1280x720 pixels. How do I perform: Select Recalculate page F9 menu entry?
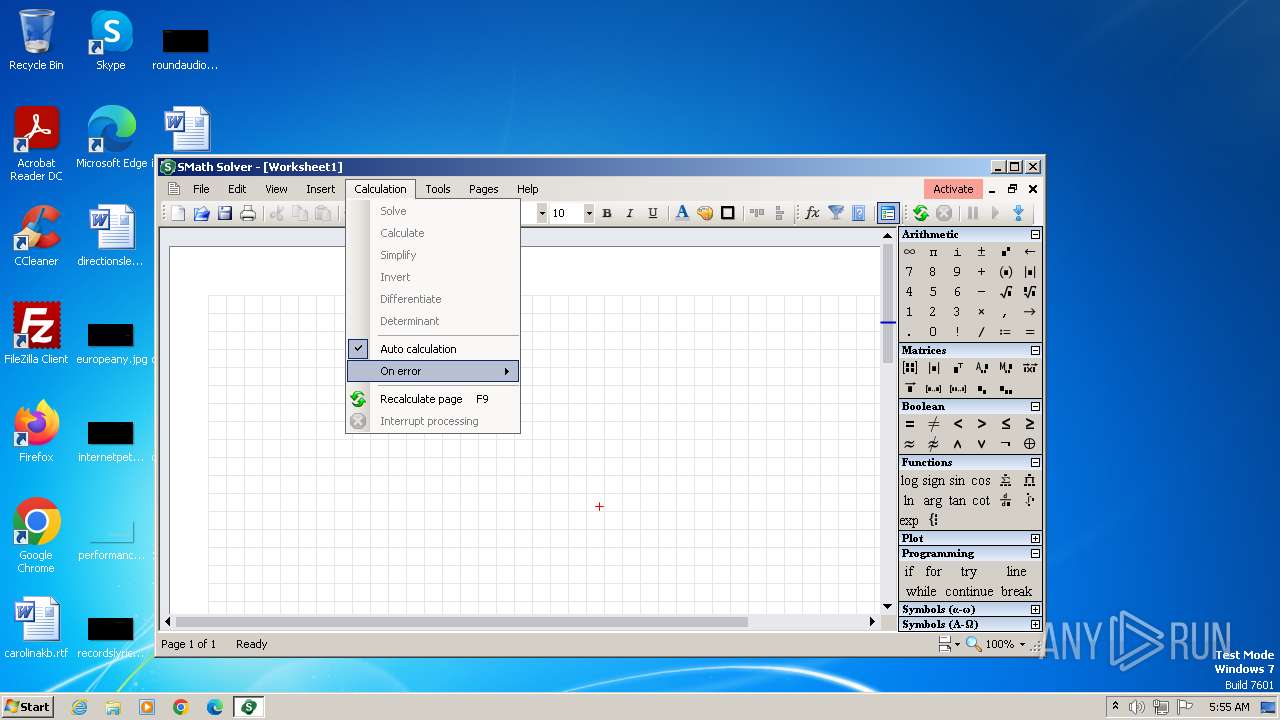click(x=432, y=399)
